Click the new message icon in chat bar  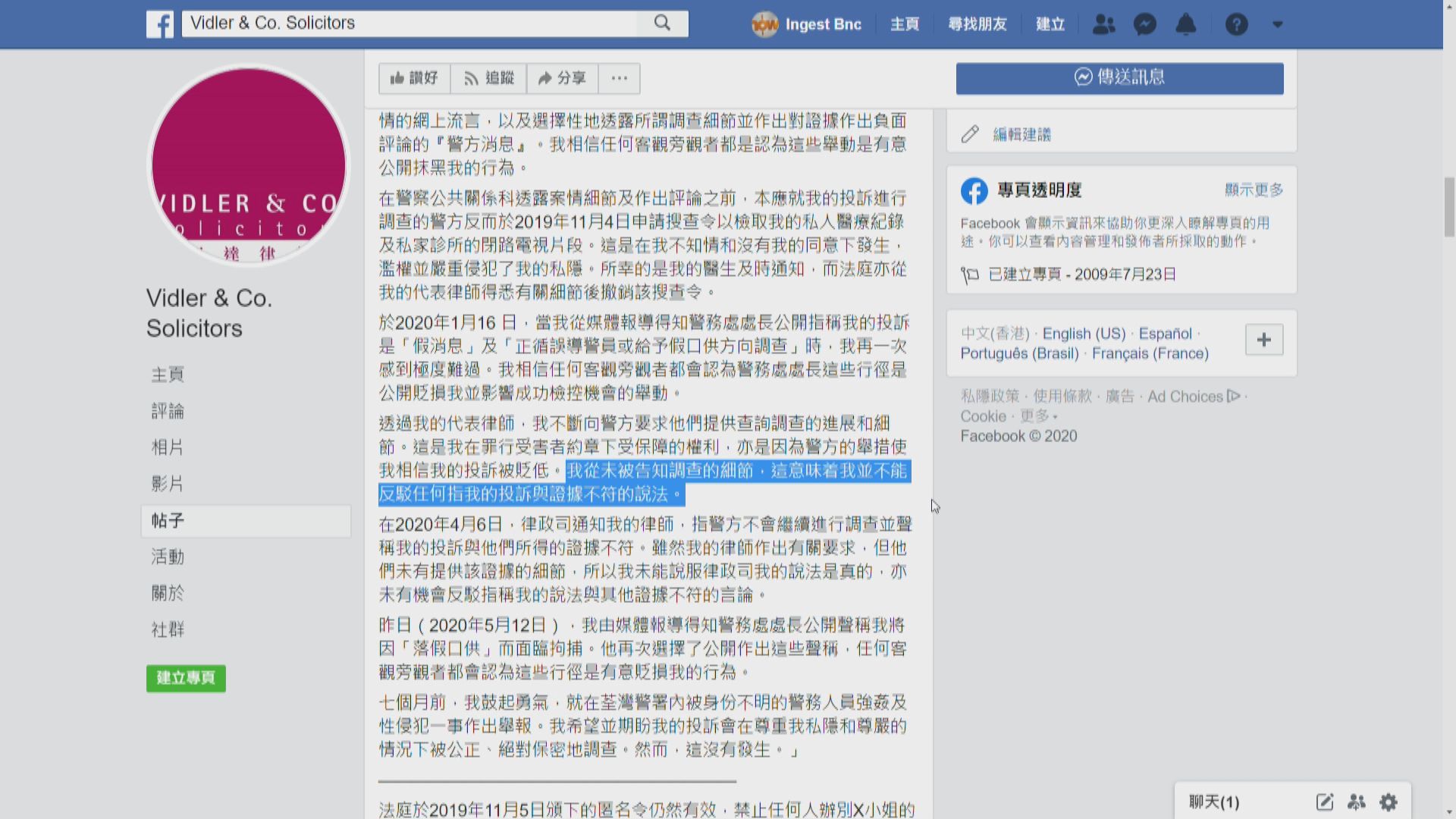point(1324,802)
